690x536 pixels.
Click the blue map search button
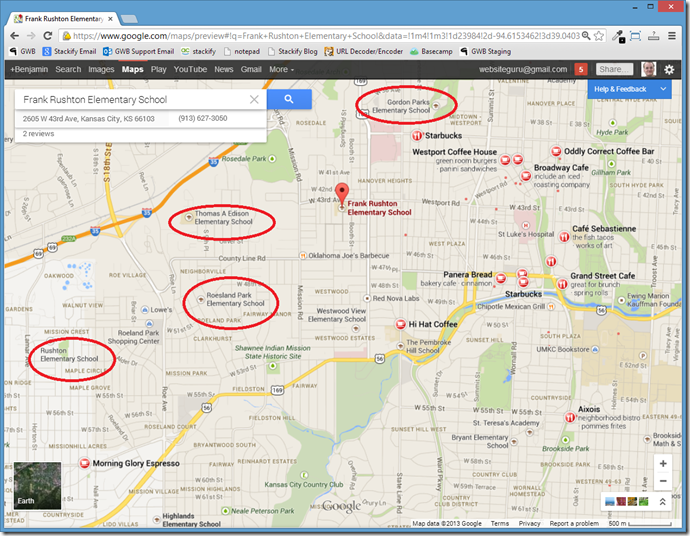click(289, 99)
